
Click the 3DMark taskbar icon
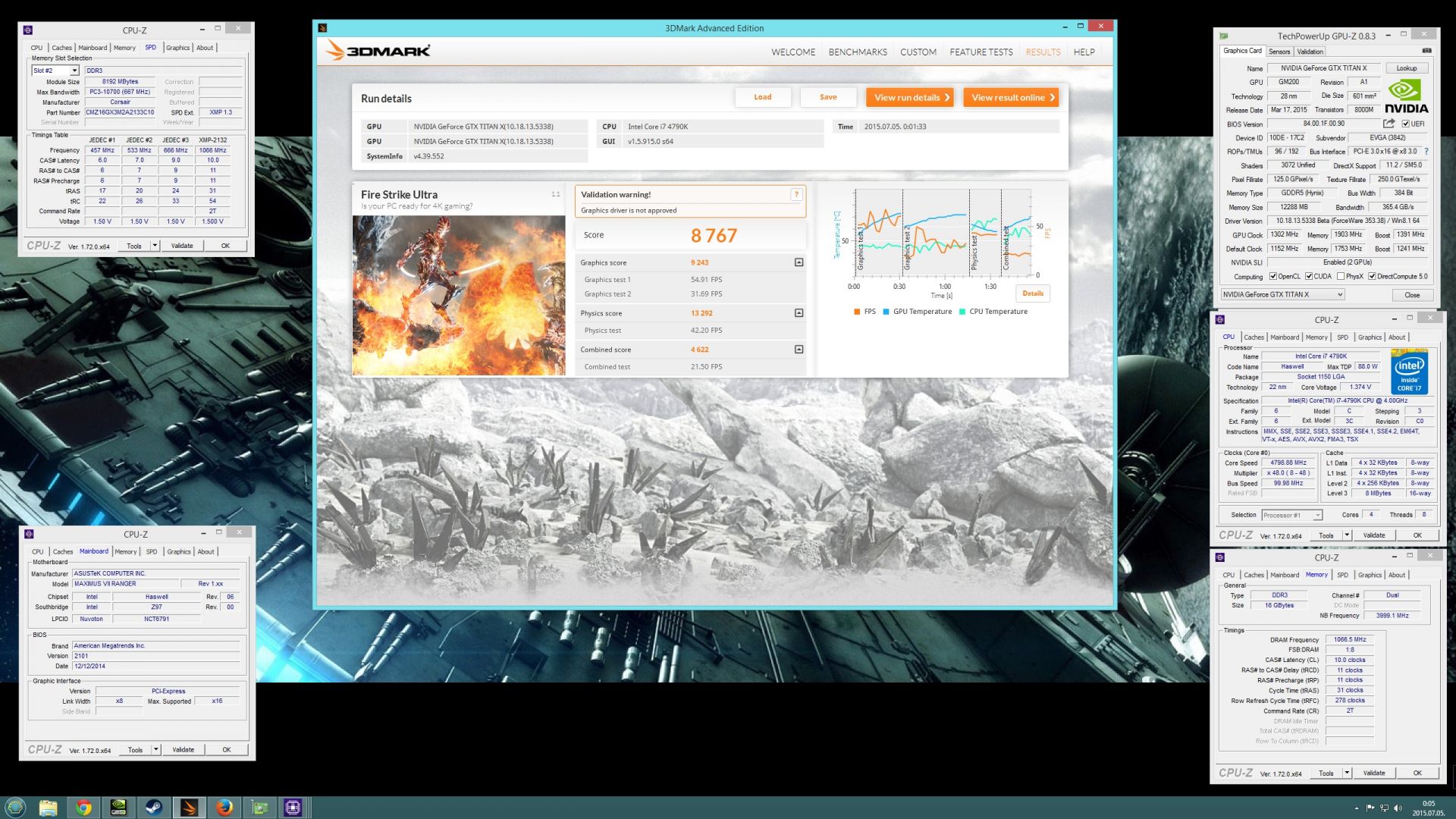(189, 808)
